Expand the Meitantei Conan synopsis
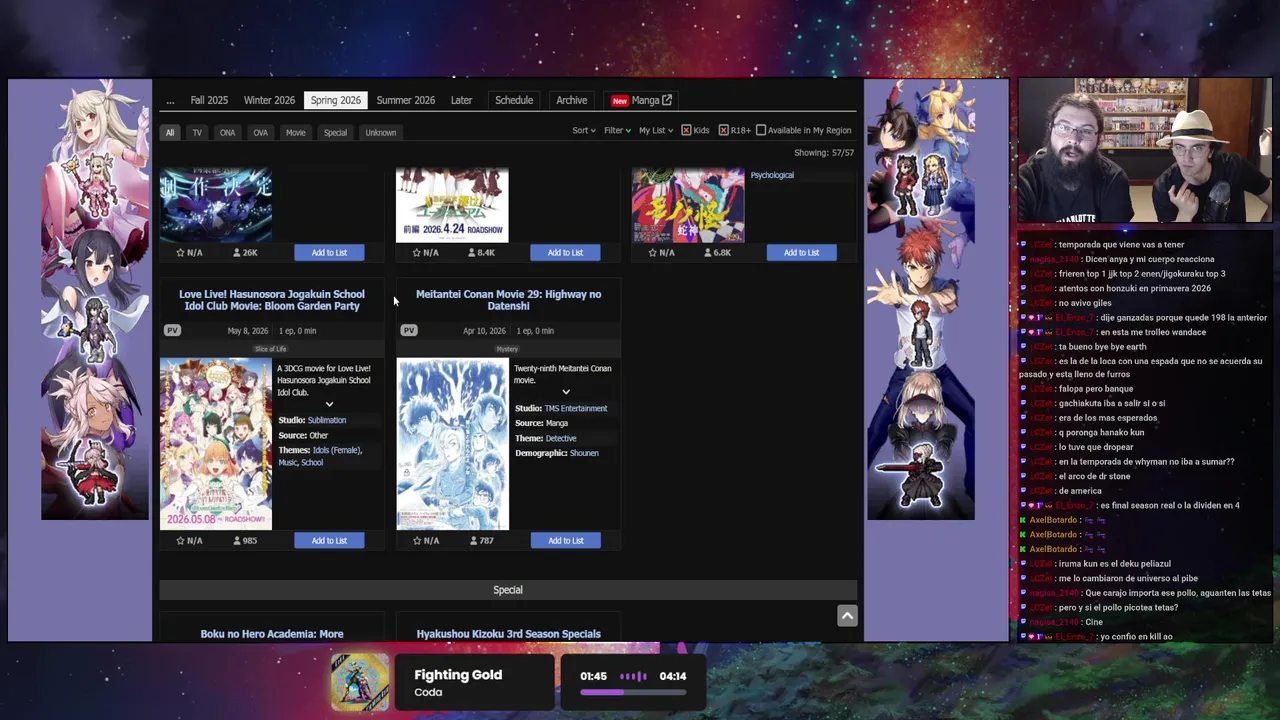 click(x=566, y=392)
